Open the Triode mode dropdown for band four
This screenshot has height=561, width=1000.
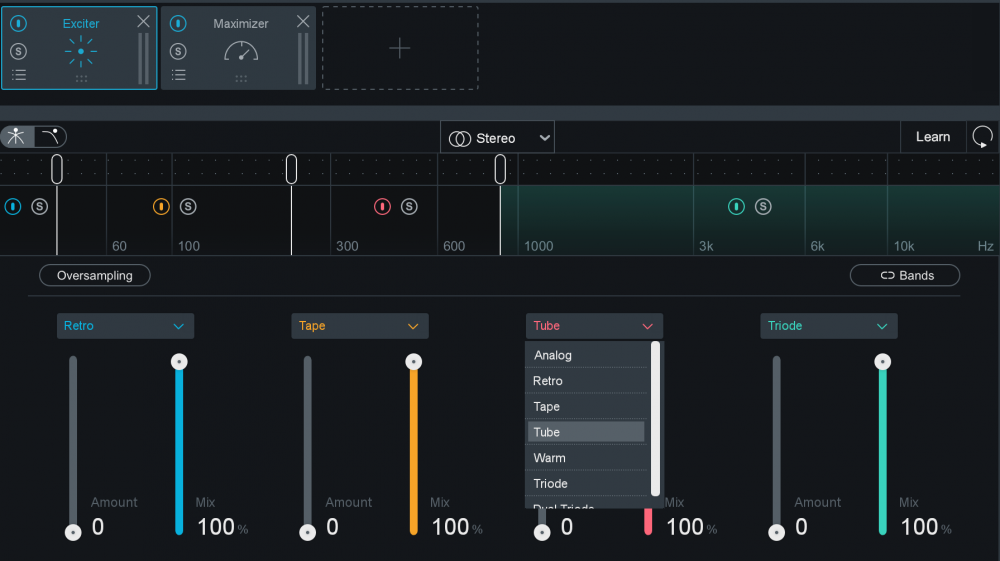click(x=828, y=326)
